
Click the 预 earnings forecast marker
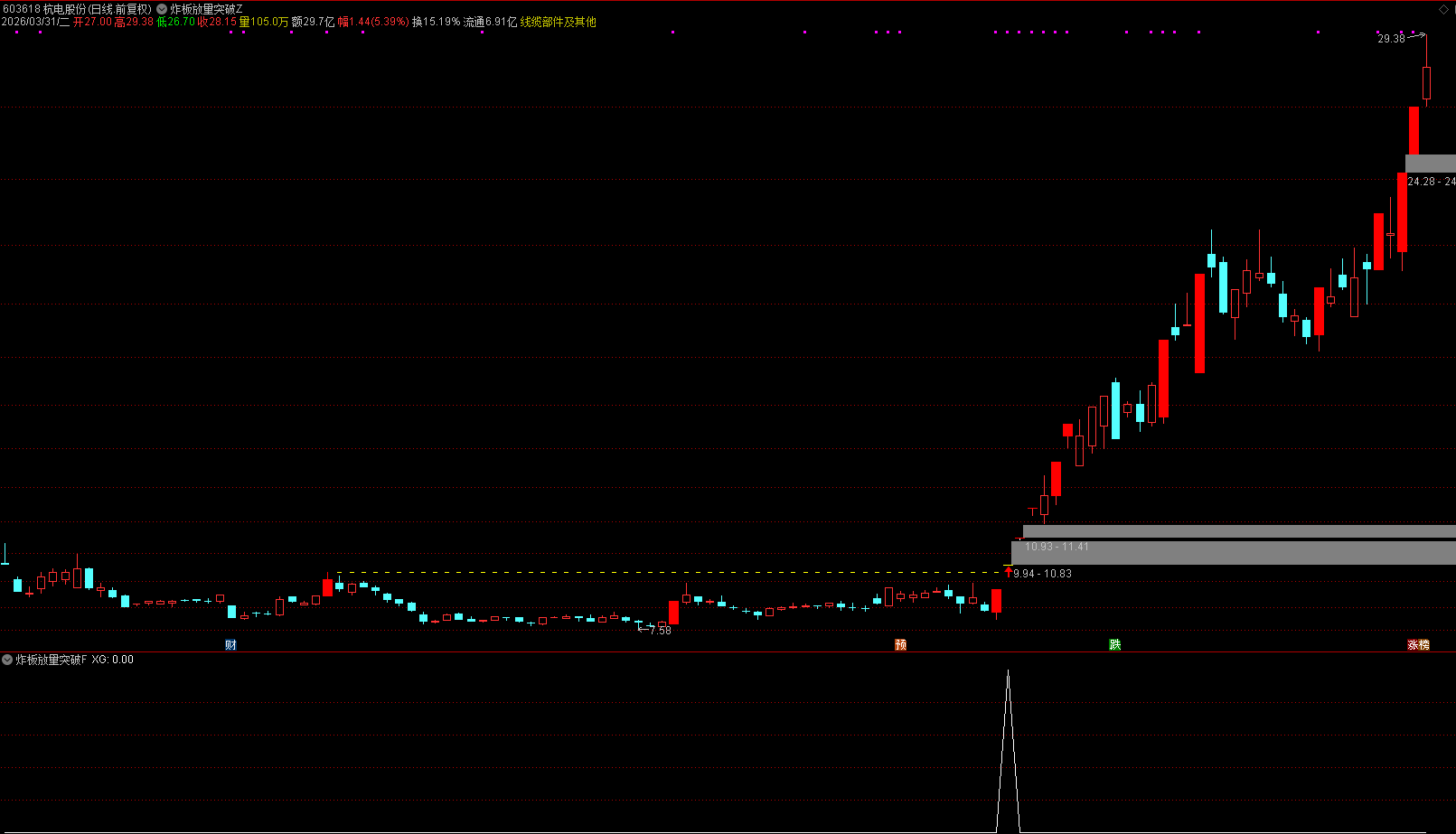(900, 644)
